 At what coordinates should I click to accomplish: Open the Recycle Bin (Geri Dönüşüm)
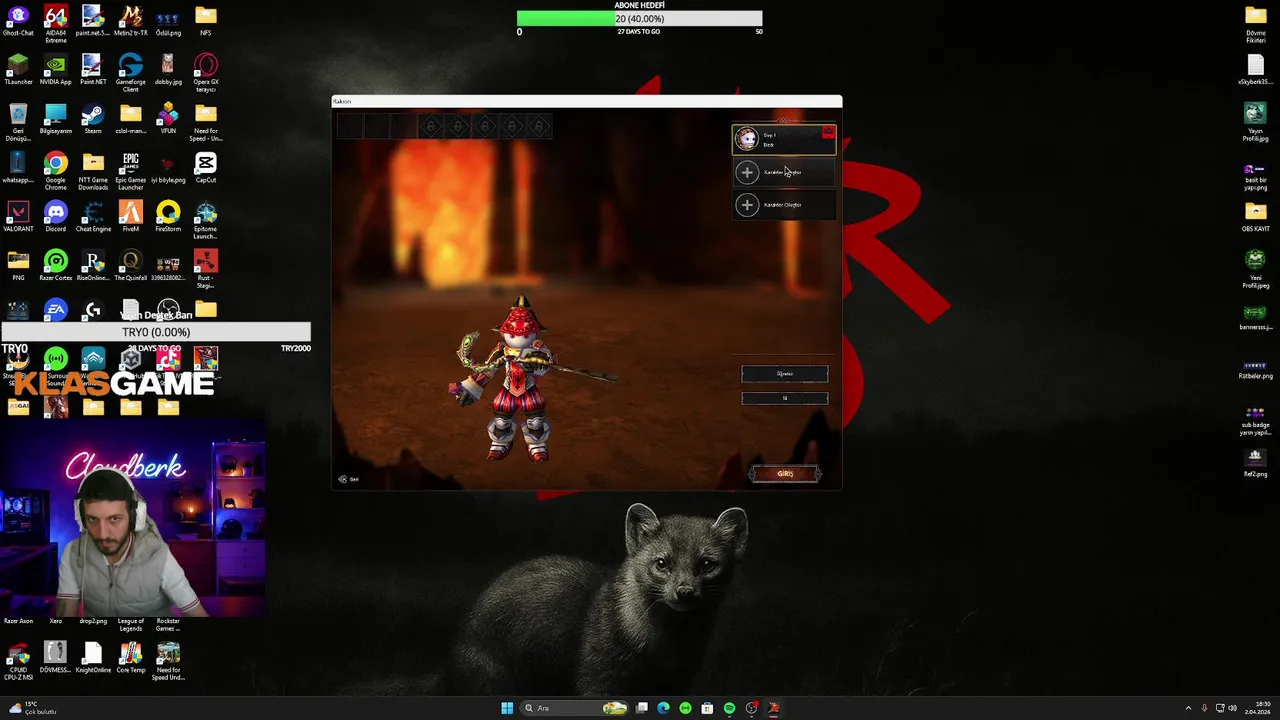point(18,122)
